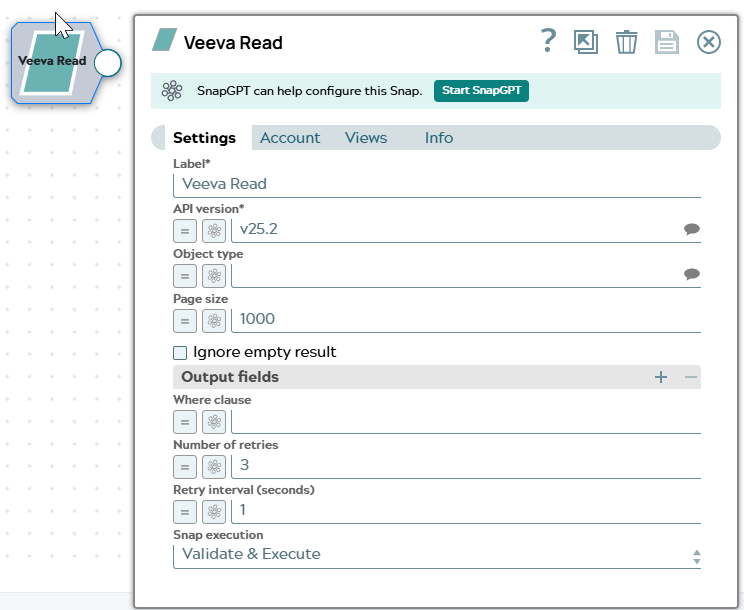
Task: Click SnapGPT icon beside Number of retries
Action: tap(214, 467)
